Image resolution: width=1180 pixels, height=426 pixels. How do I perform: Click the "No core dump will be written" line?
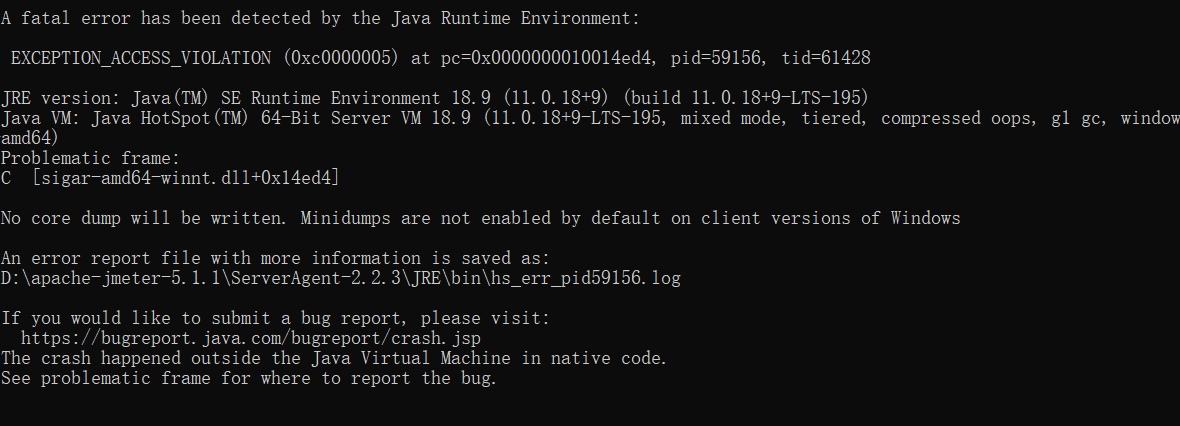480,218
